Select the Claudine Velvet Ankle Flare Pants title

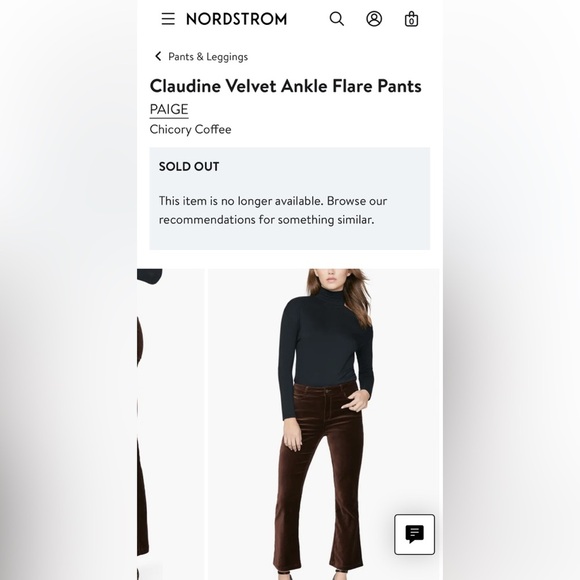tap(286, 86)
